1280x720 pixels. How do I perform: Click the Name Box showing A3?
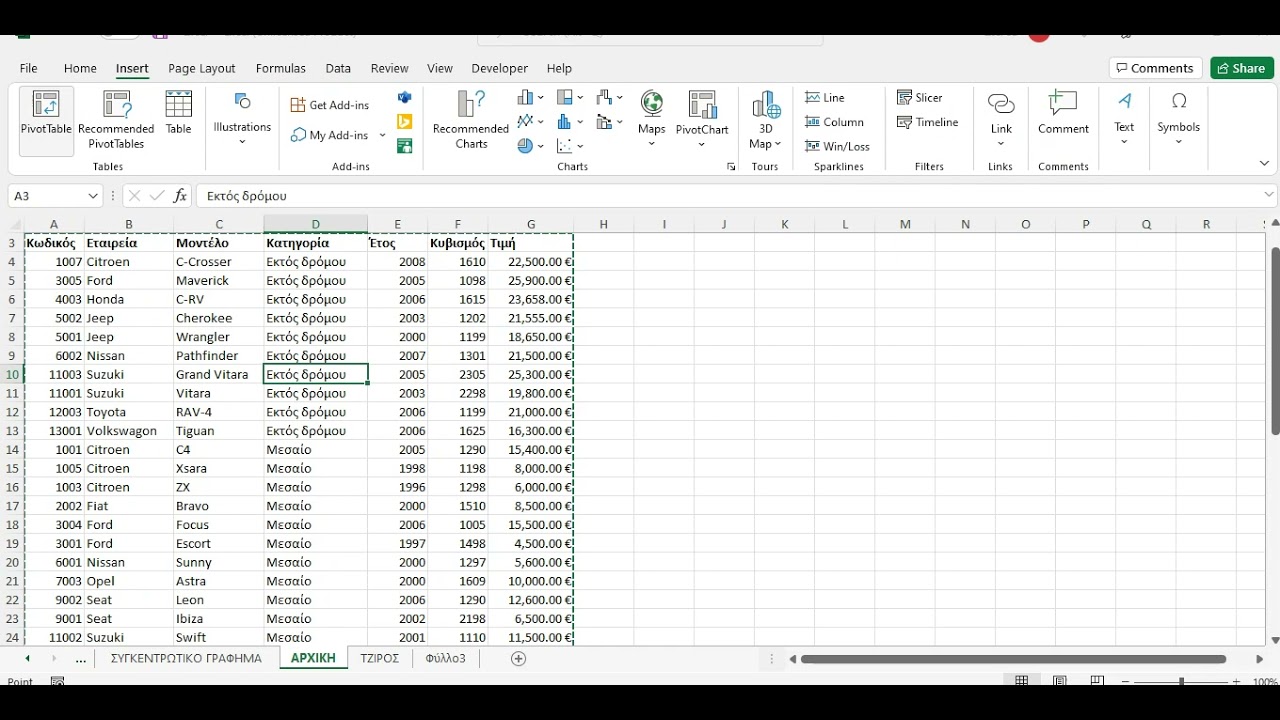[47, 196]
